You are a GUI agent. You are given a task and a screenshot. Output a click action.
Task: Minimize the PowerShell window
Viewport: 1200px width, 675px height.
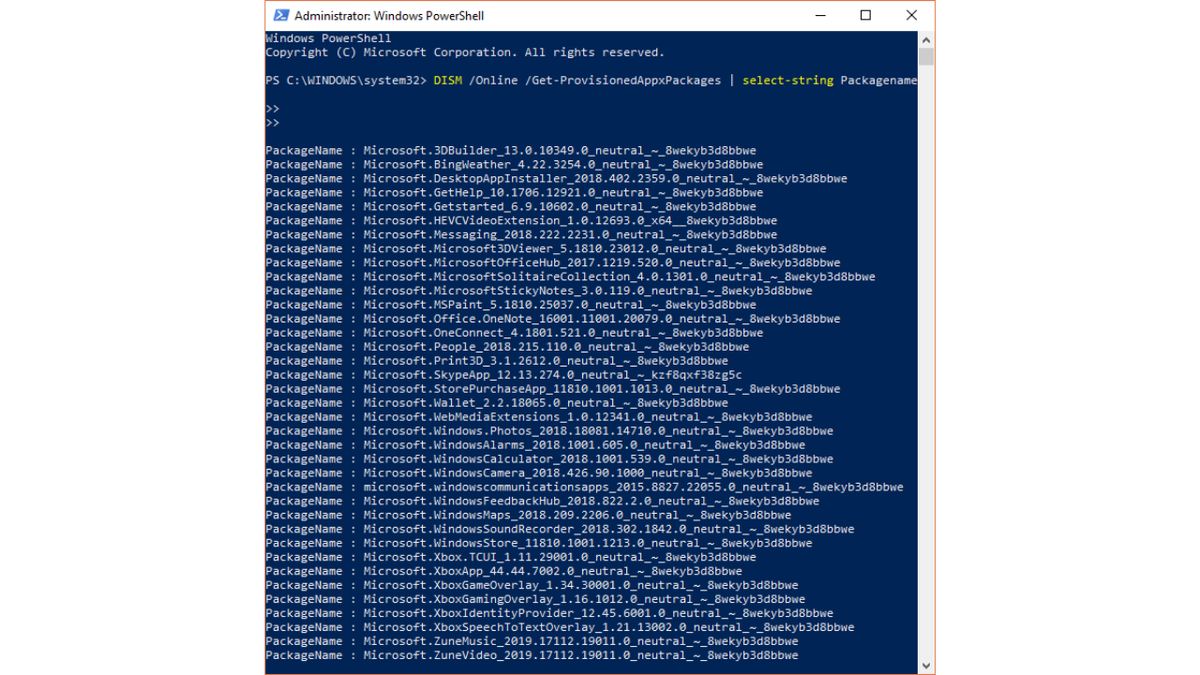(820, 15)
